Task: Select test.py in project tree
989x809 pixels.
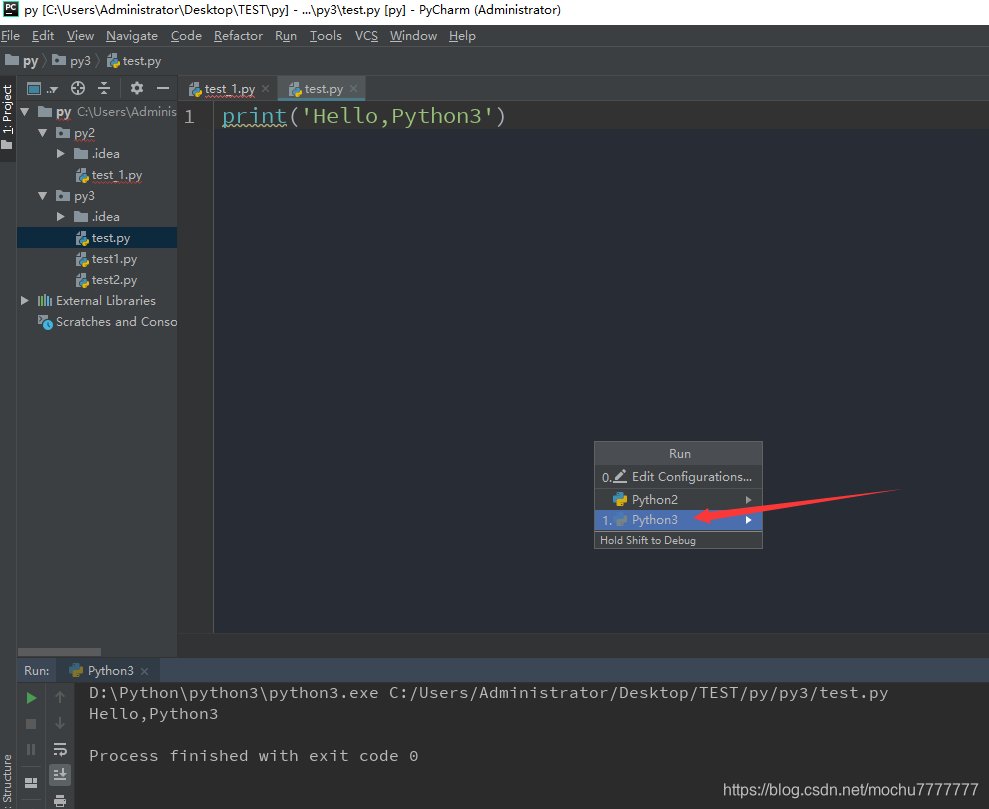Action: coord(110,238)
